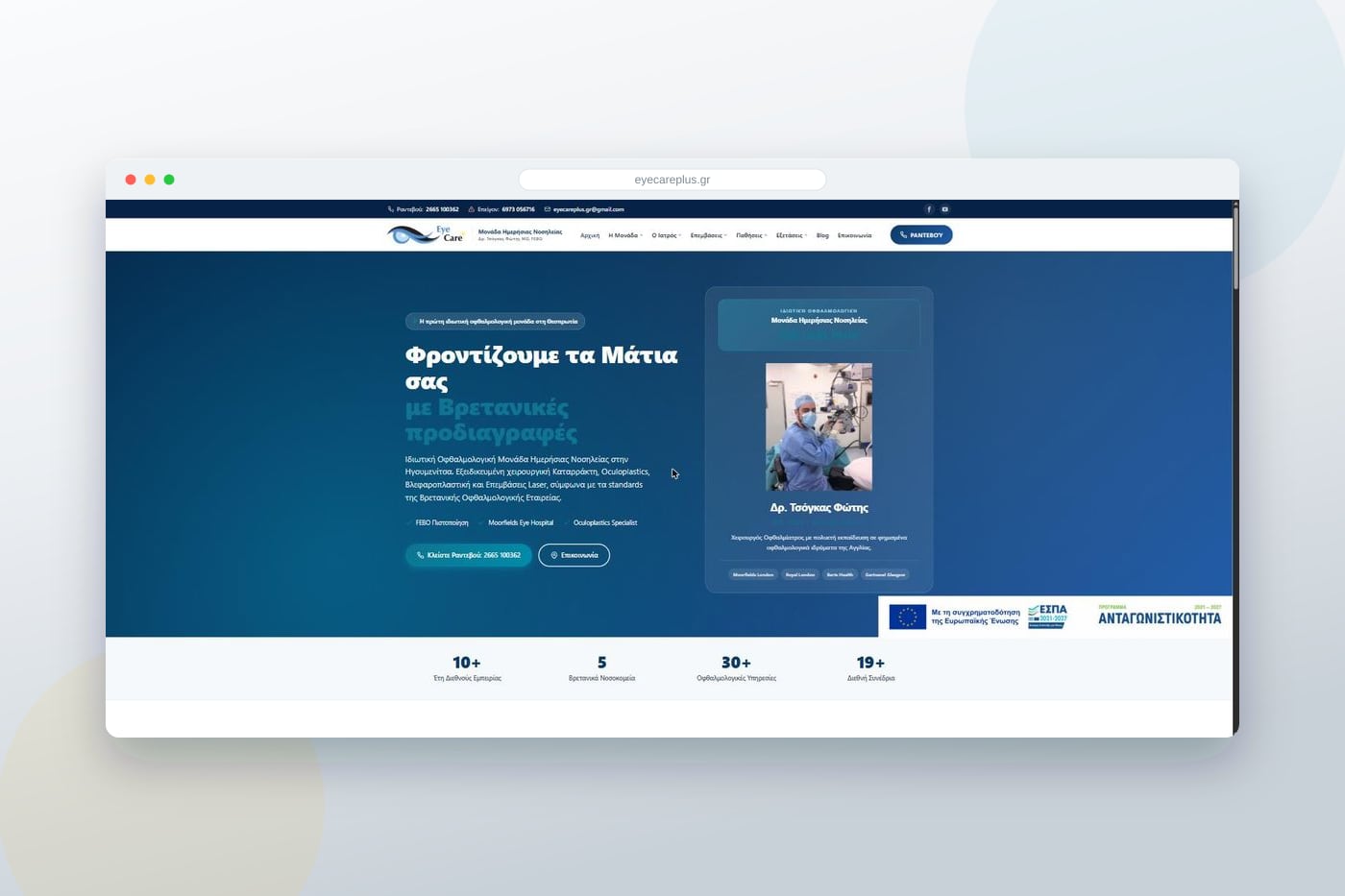1345x896 pixels.
Task: Open the Blog menu item
Action: pyautogui.click(x=822, y=235)
